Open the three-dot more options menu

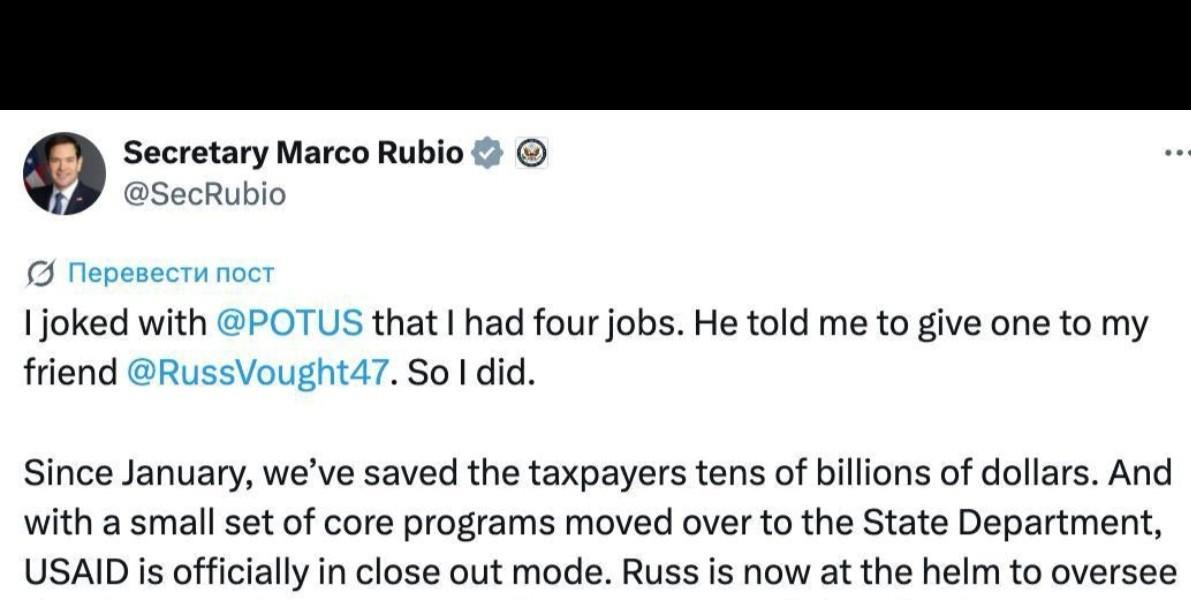click(1177, 154)
